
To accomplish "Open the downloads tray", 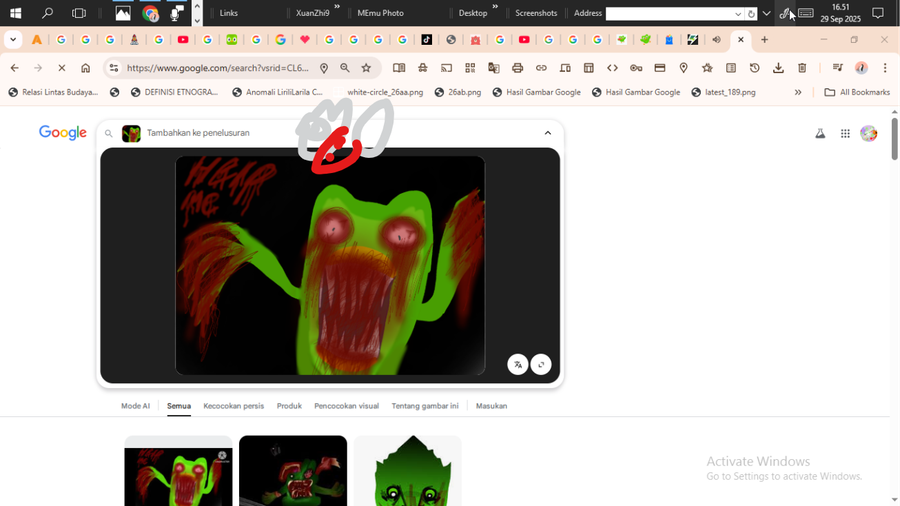I will 778,68.
